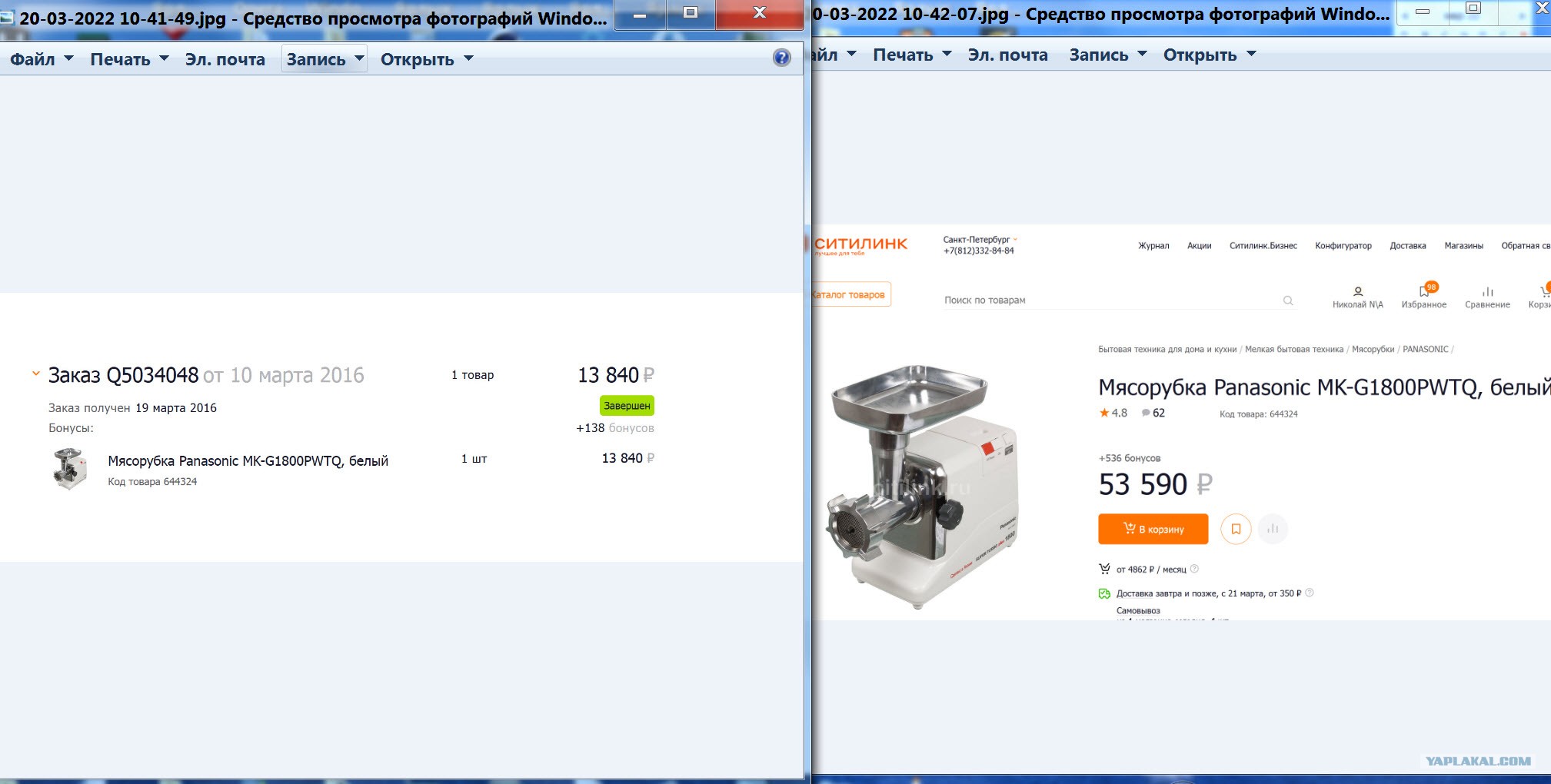Click the от 4862 ₽ / месяц text
This screenshot has width=1551, height=784.
click(1151, 570)
